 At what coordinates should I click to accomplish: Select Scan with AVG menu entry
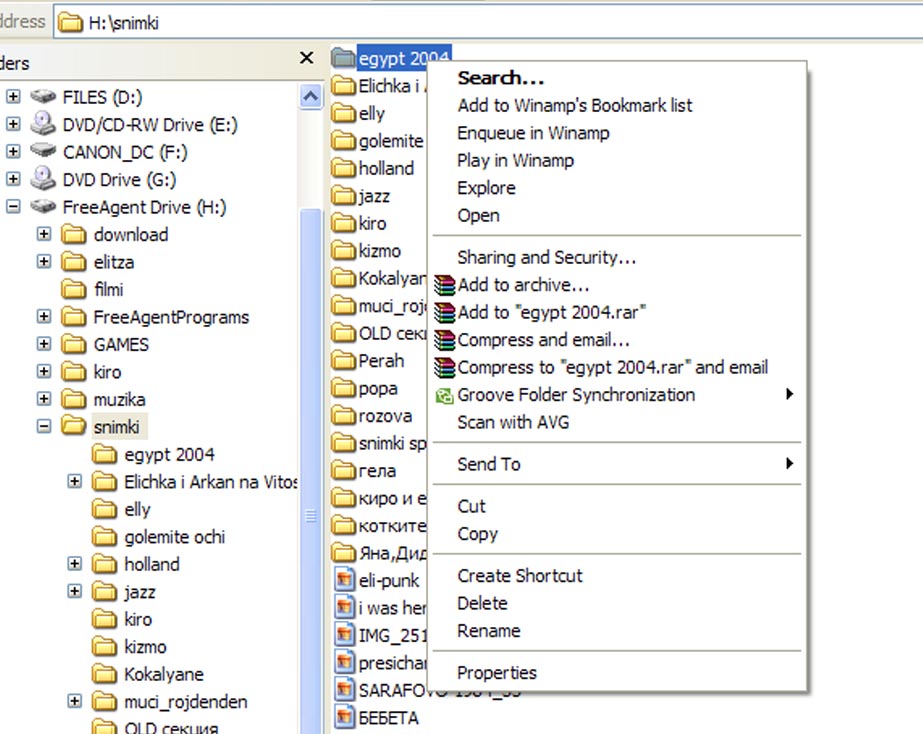(x=513, y=422)
